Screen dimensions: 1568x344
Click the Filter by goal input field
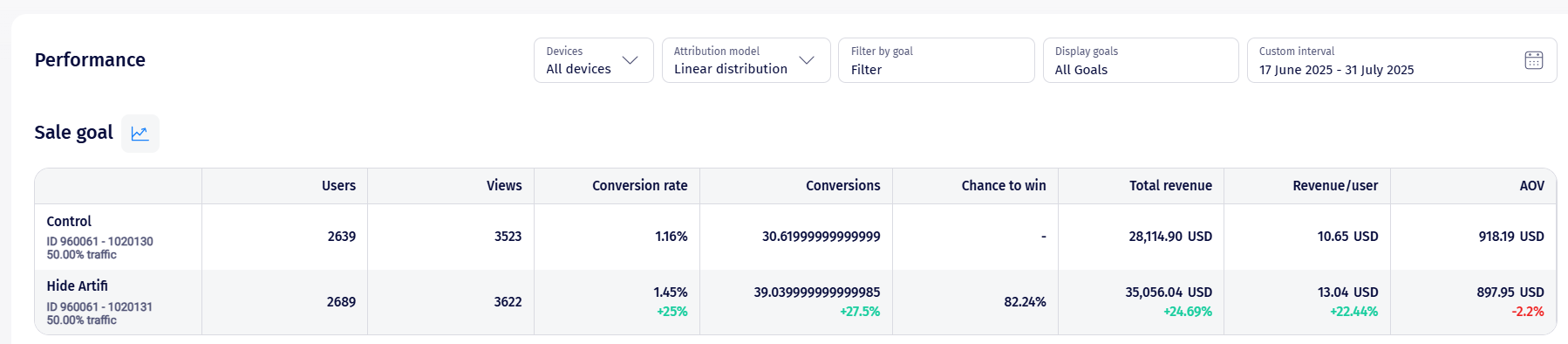[x=936, y=60]
